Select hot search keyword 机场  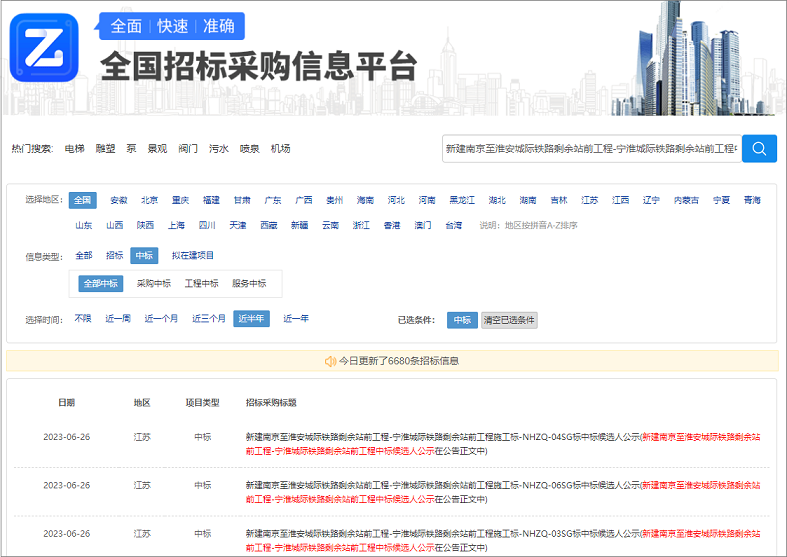click(x=280, y=148)
